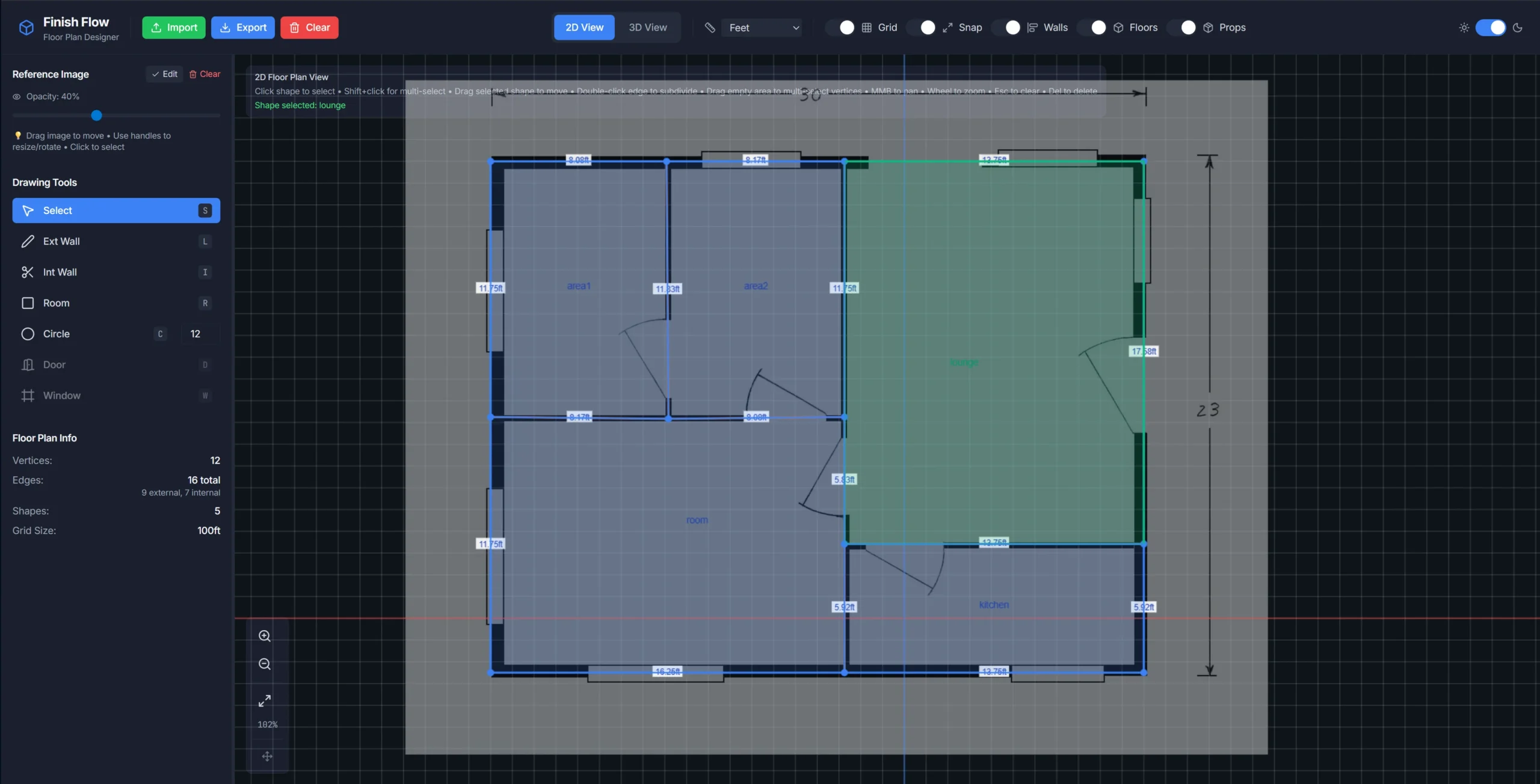
Task: Click the circle segments number field
Action: coord(200,334)
